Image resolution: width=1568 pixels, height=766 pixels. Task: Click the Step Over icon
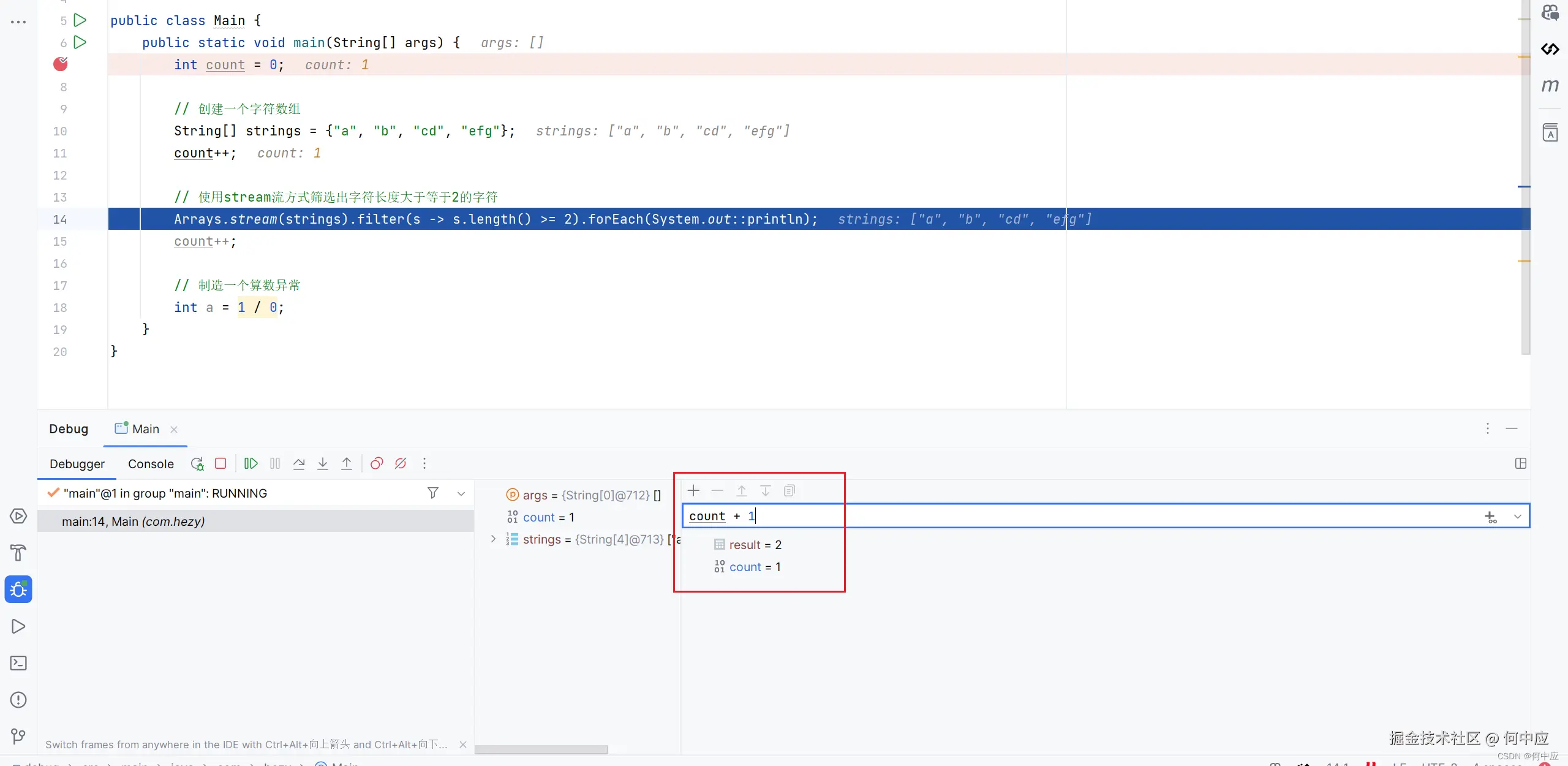click(x=299, y=464)
